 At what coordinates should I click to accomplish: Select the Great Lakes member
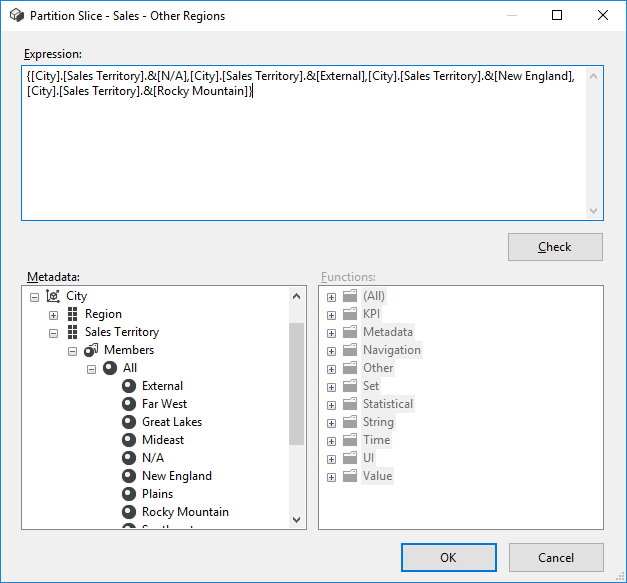(172, 422)
